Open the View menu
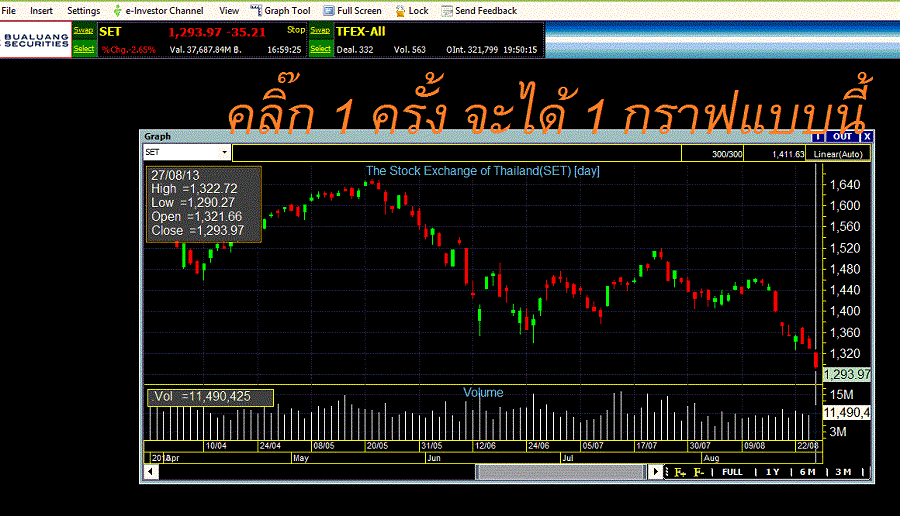 229,10
